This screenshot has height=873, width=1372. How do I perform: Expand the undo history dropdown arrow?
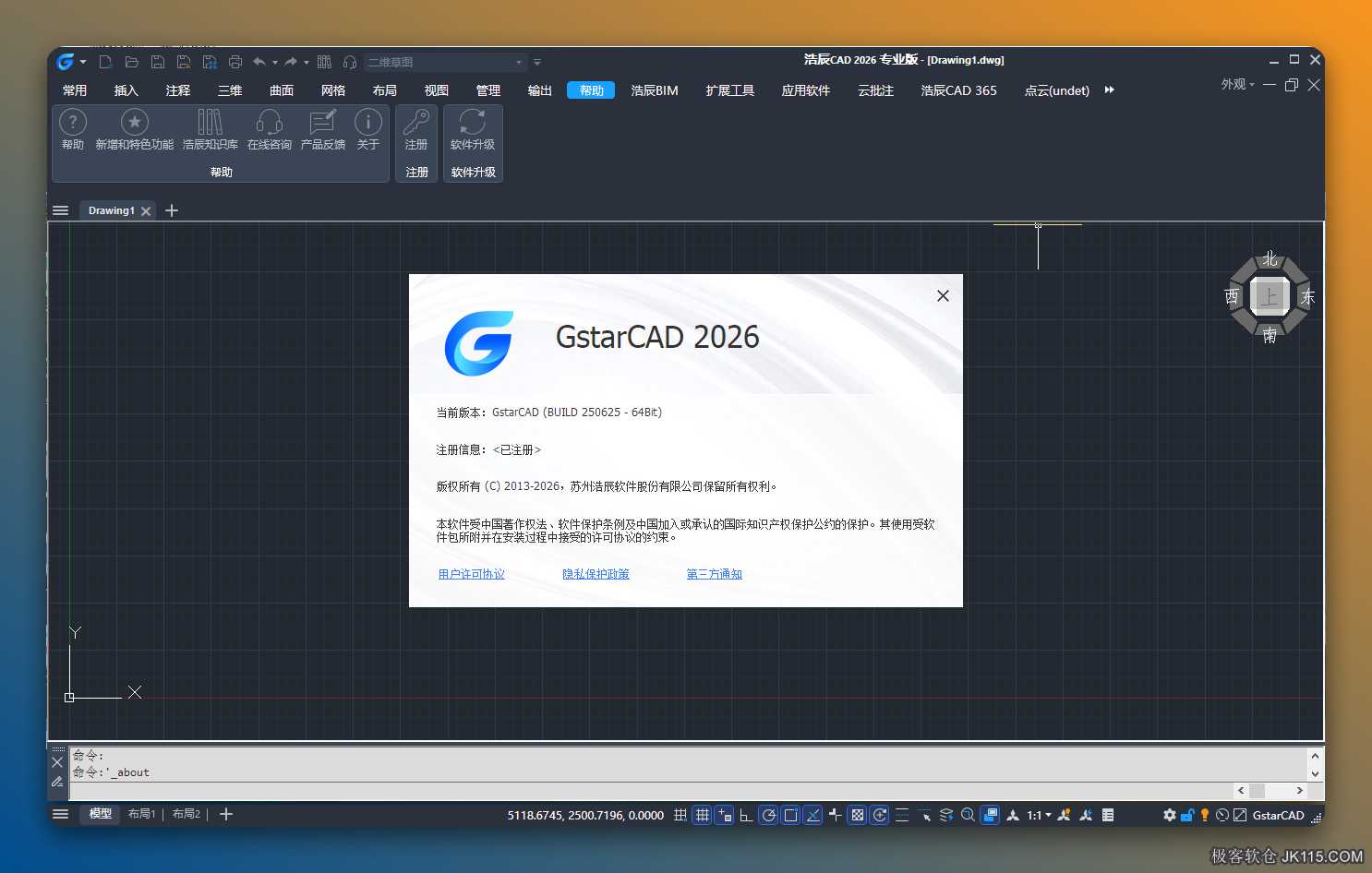click(275, 63)
